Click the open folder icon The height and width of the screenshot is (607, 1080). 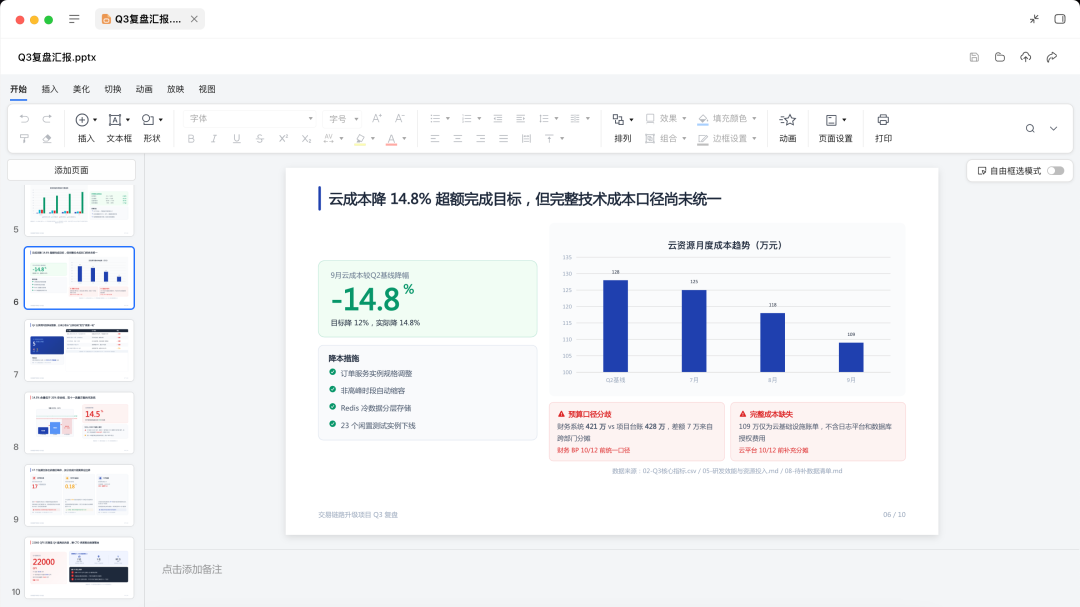[1000, 57]
